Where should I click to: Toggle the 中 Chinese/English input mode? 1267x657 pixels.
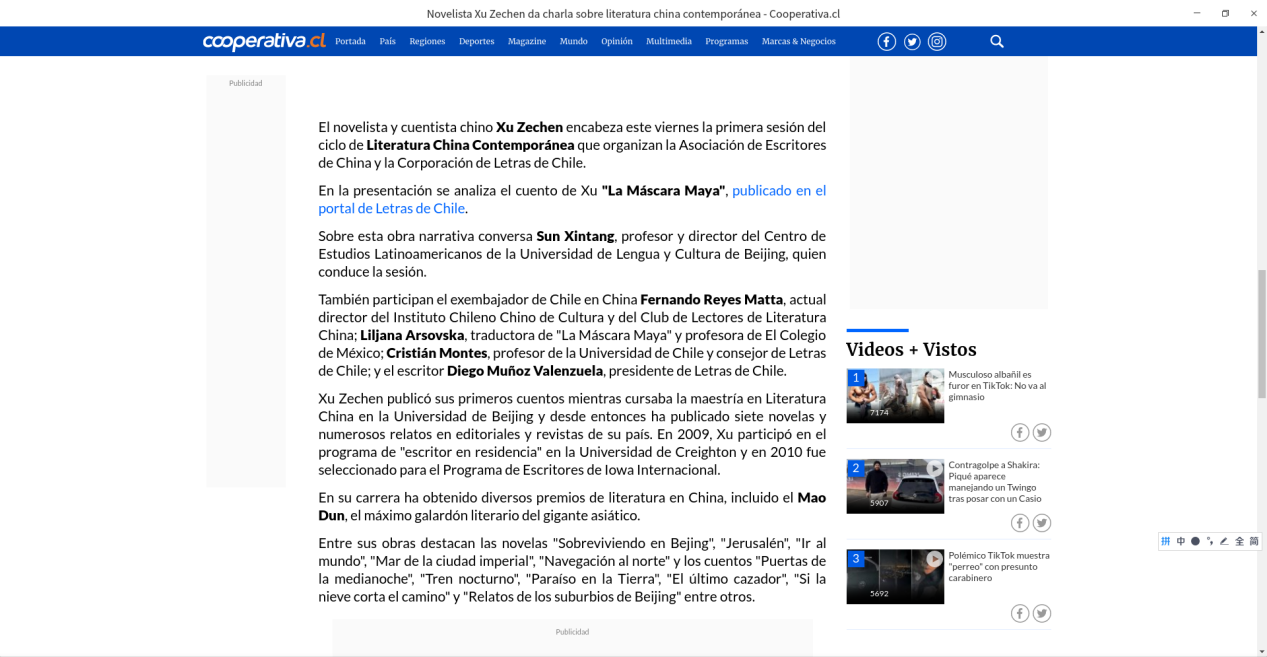[x=1180, y=541]
